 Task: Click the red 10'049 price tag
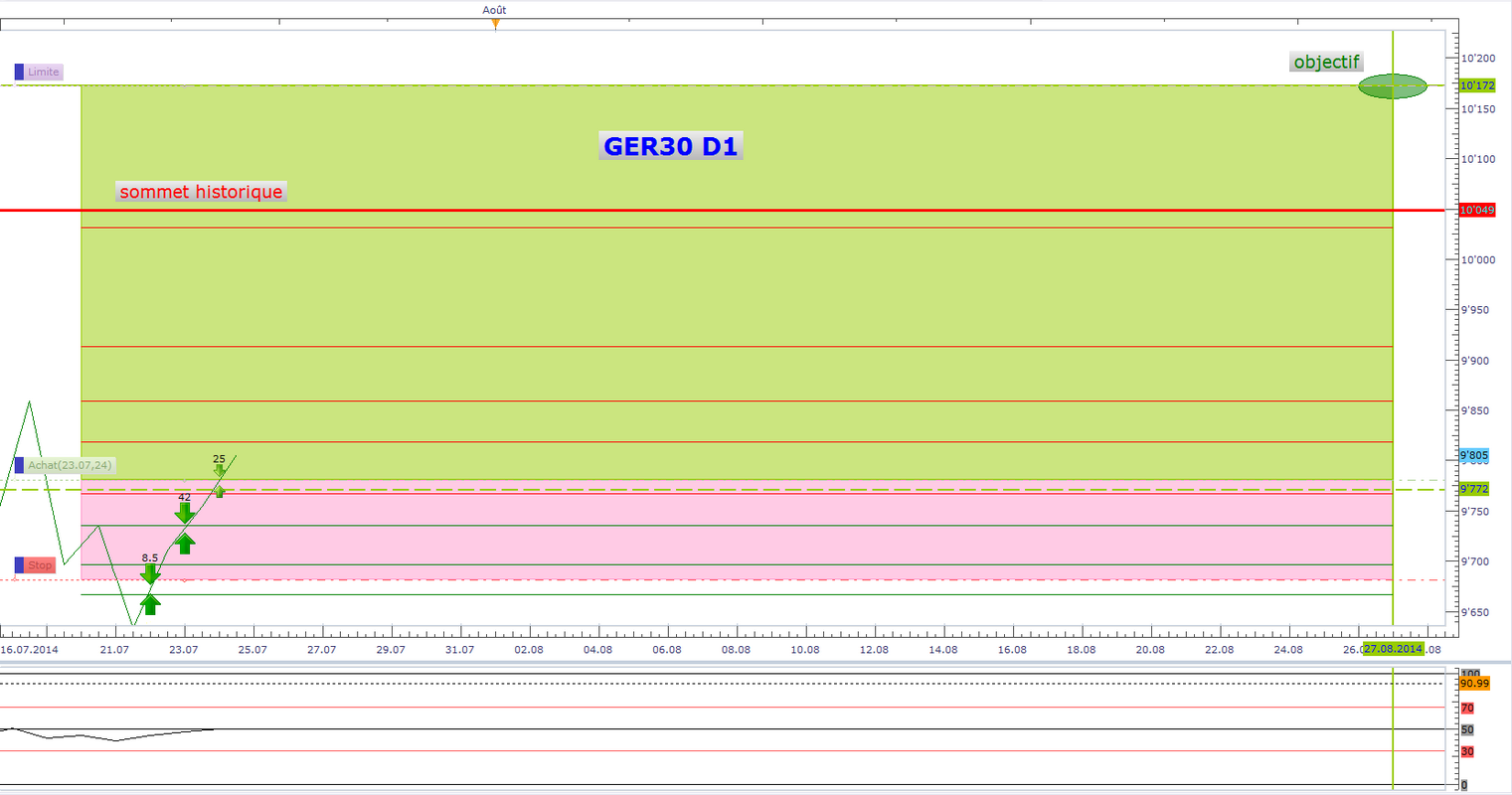tap(1477, 210)
